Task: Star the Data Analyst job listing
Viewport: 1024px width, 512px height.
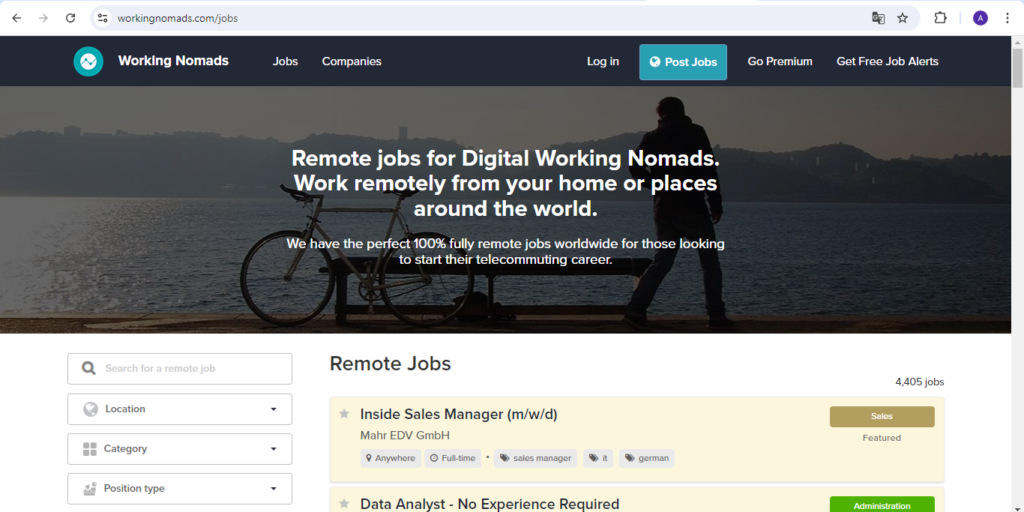Action: (x=344, y=504)
